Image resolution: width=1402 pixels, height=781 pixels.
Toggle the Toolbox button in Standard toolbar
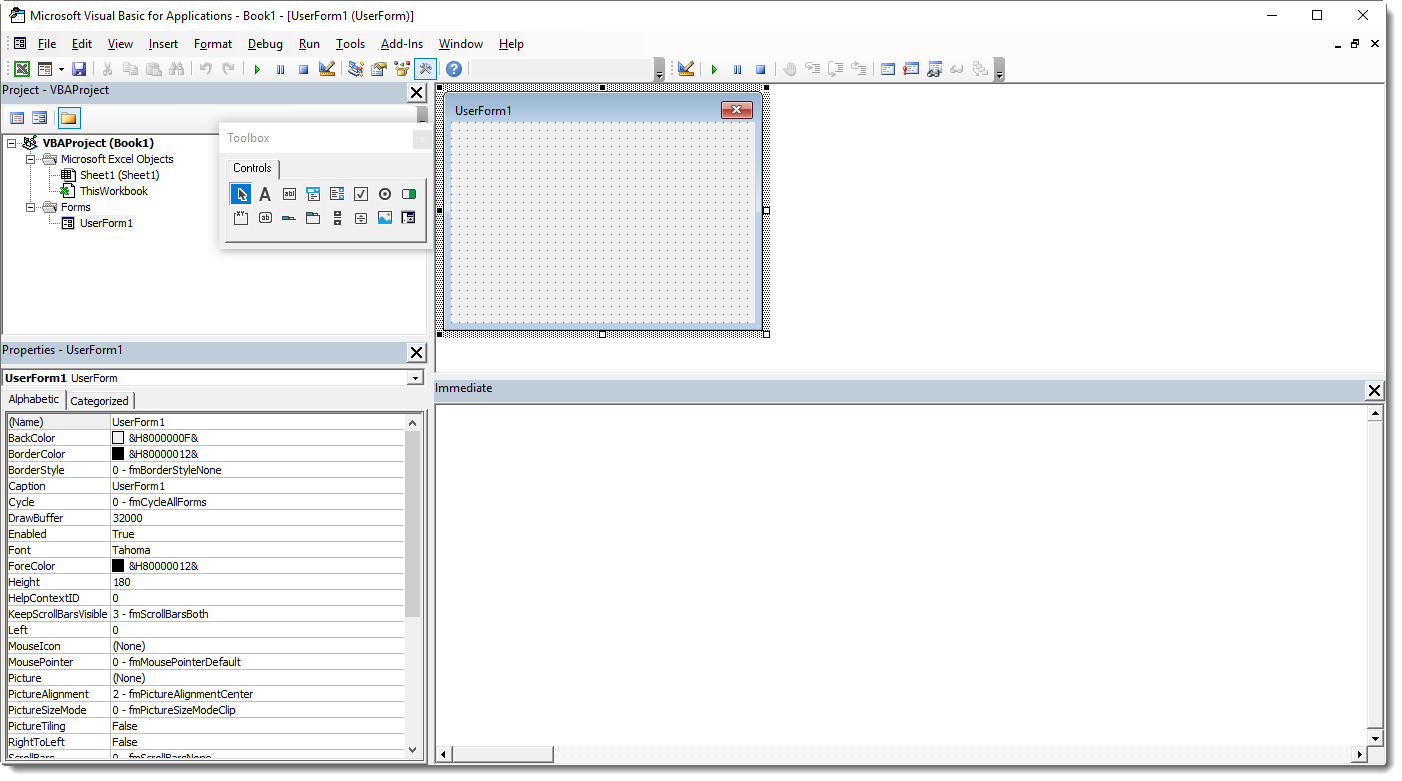pyautogui.click(x=426, y=69)
